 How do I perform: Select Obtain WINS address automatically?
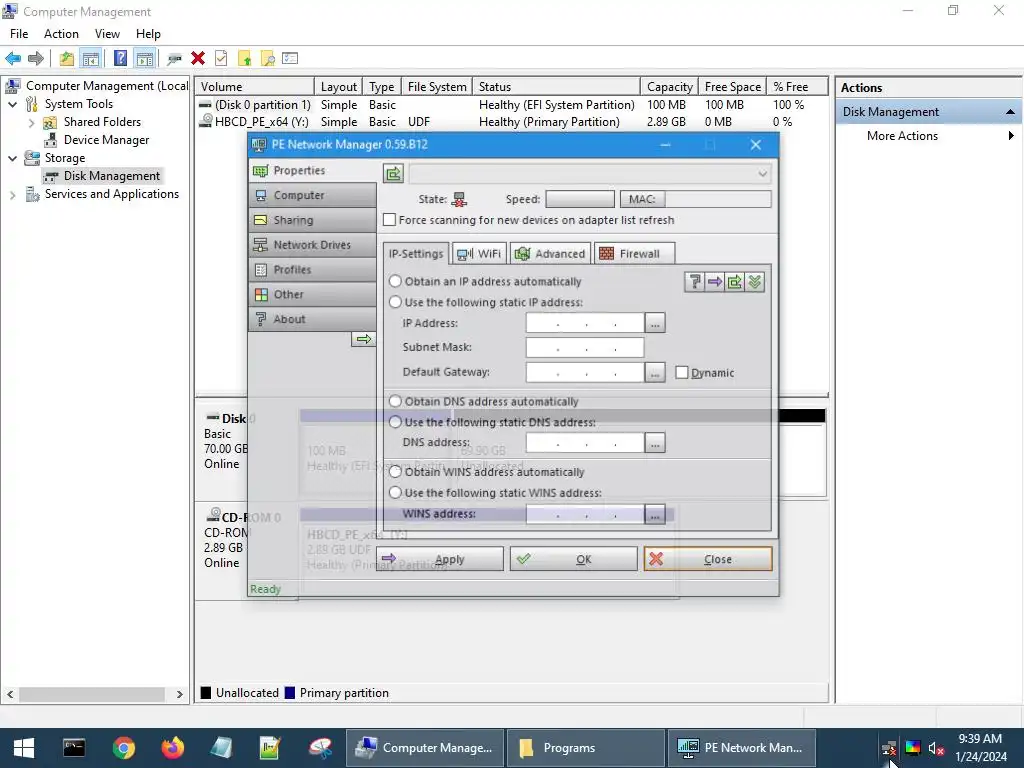point(395,472)
